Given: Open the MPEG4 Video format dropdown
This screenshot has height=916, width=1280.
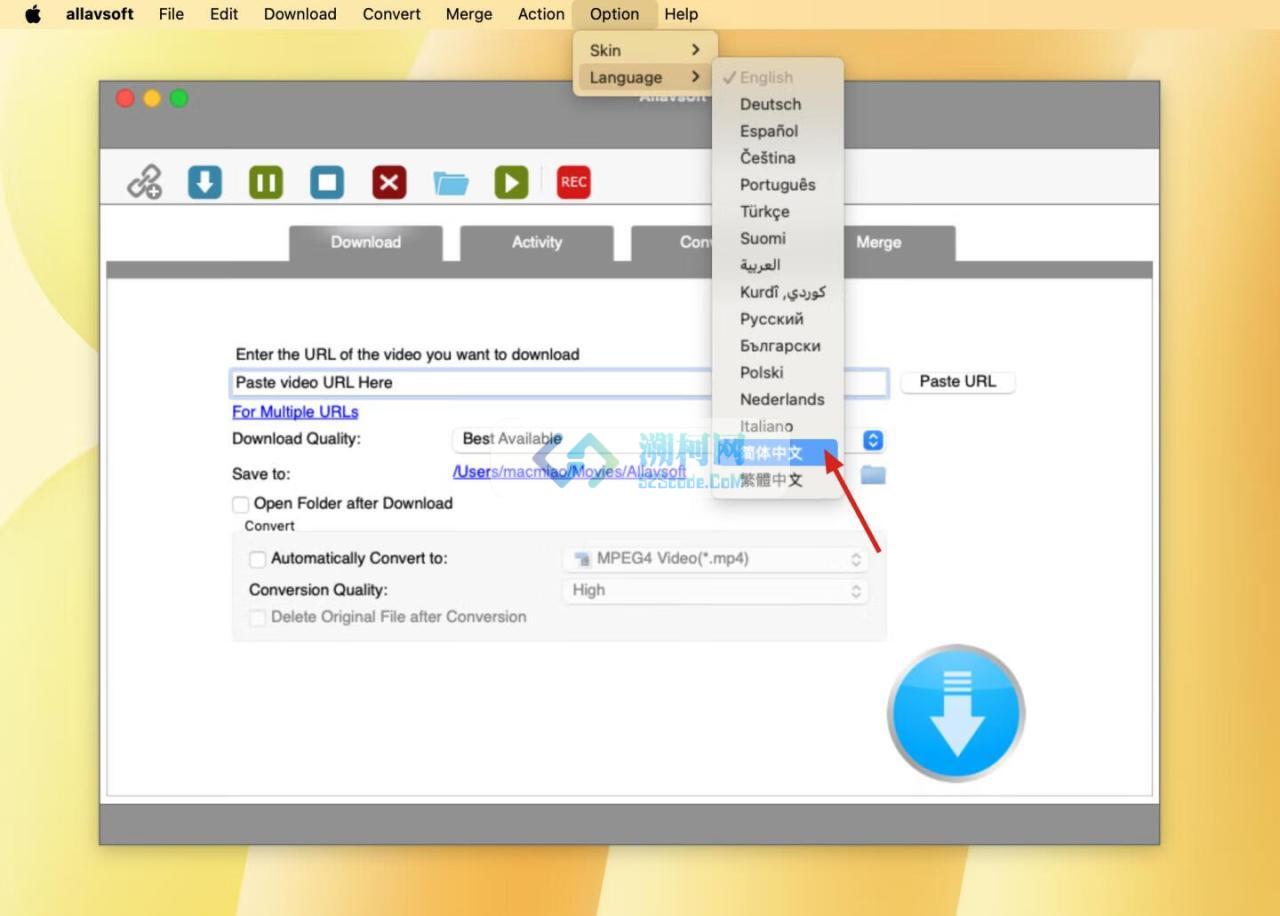Looking at the screenshot, I should (x=715, y=559).
